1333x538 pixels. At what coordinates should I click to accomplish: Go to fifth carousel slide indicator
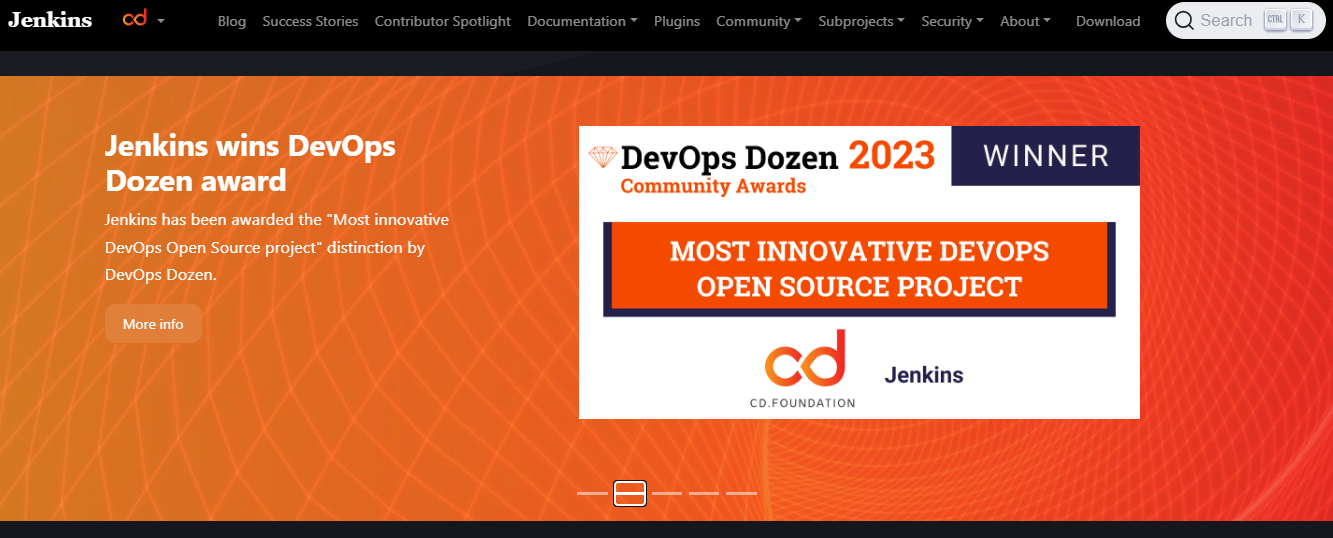click(x=741, y=494)
